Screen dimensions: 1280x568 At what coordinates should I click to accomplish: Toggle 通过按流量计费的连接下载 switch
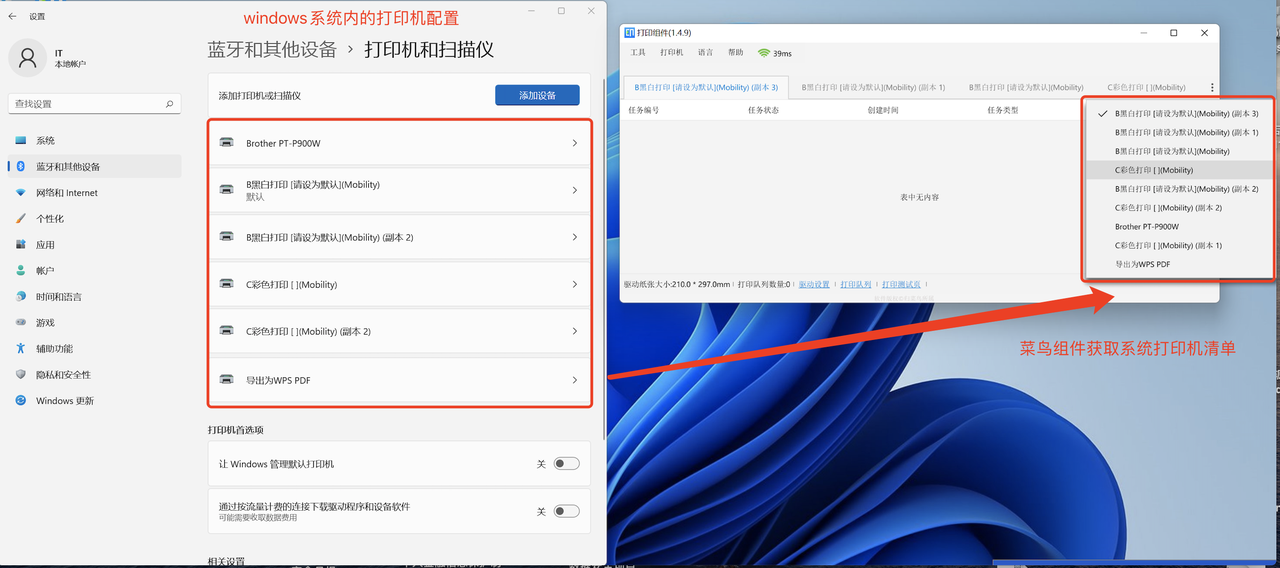tap(567, 511)
